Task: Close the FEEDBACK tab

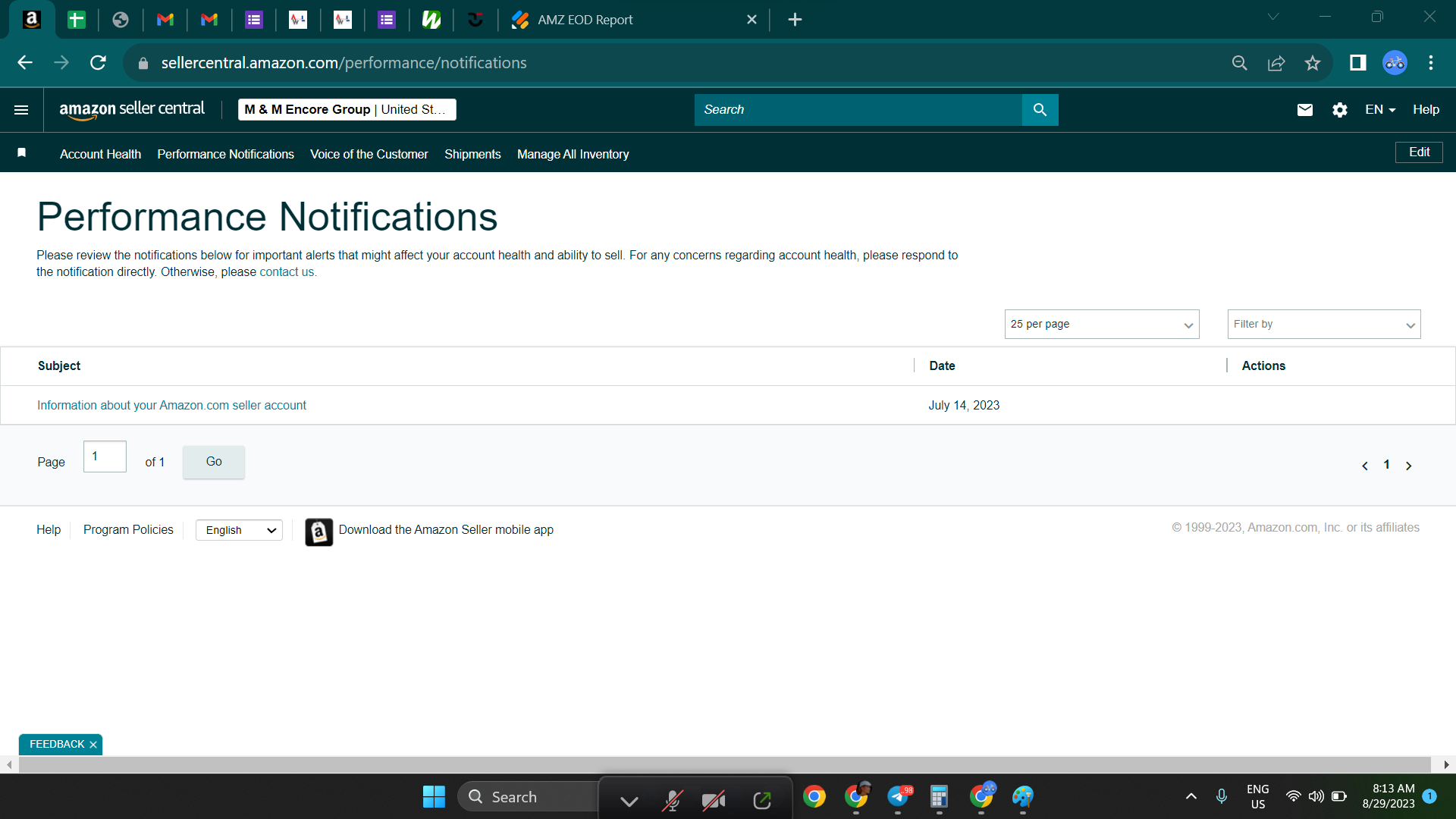Action: 93,745
